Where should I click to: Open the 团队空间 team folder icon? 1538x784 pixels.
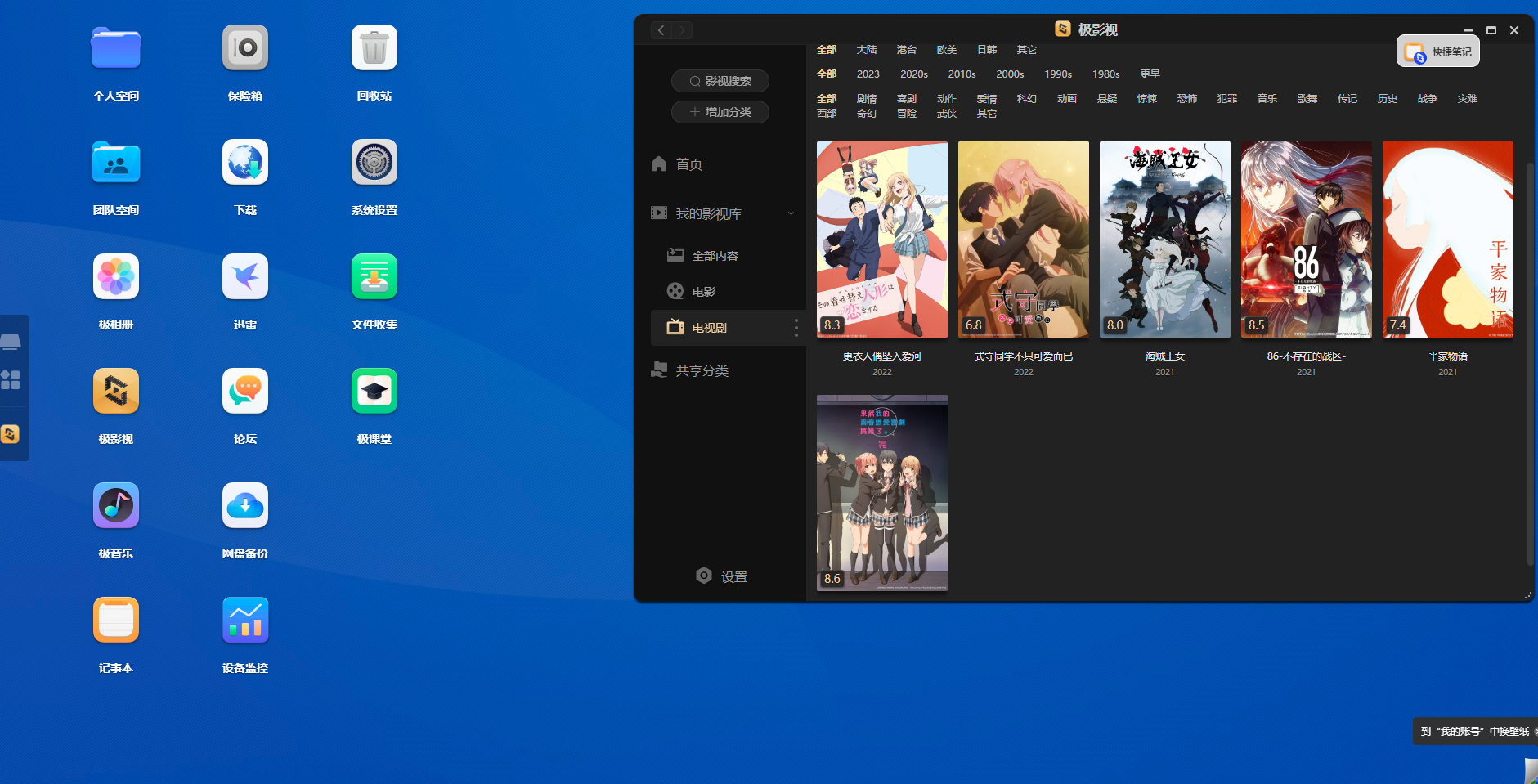pyautogui.click(x=116, y=163)
